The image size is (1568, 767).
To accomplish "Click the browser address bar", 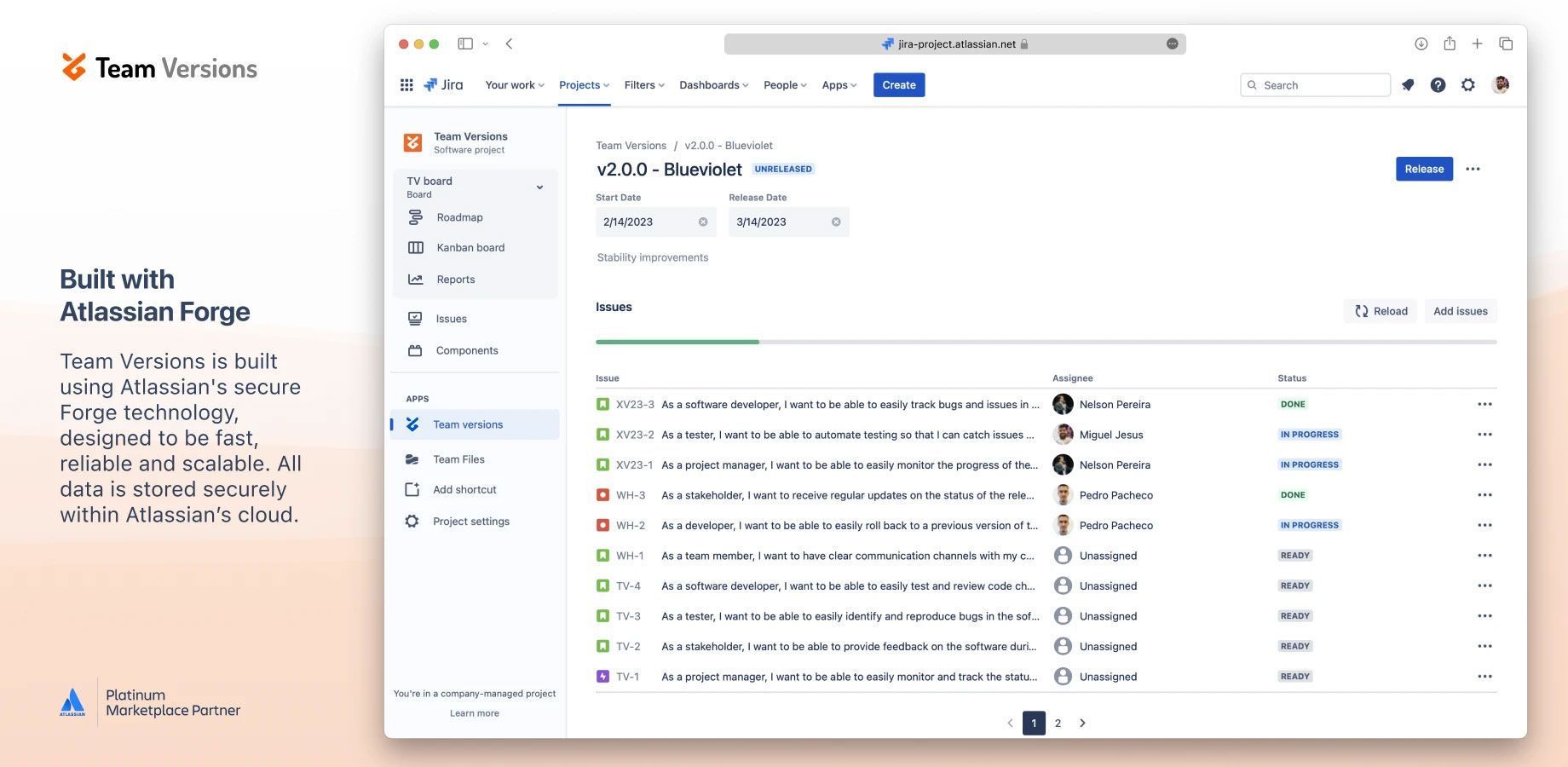I will point(954,43).
